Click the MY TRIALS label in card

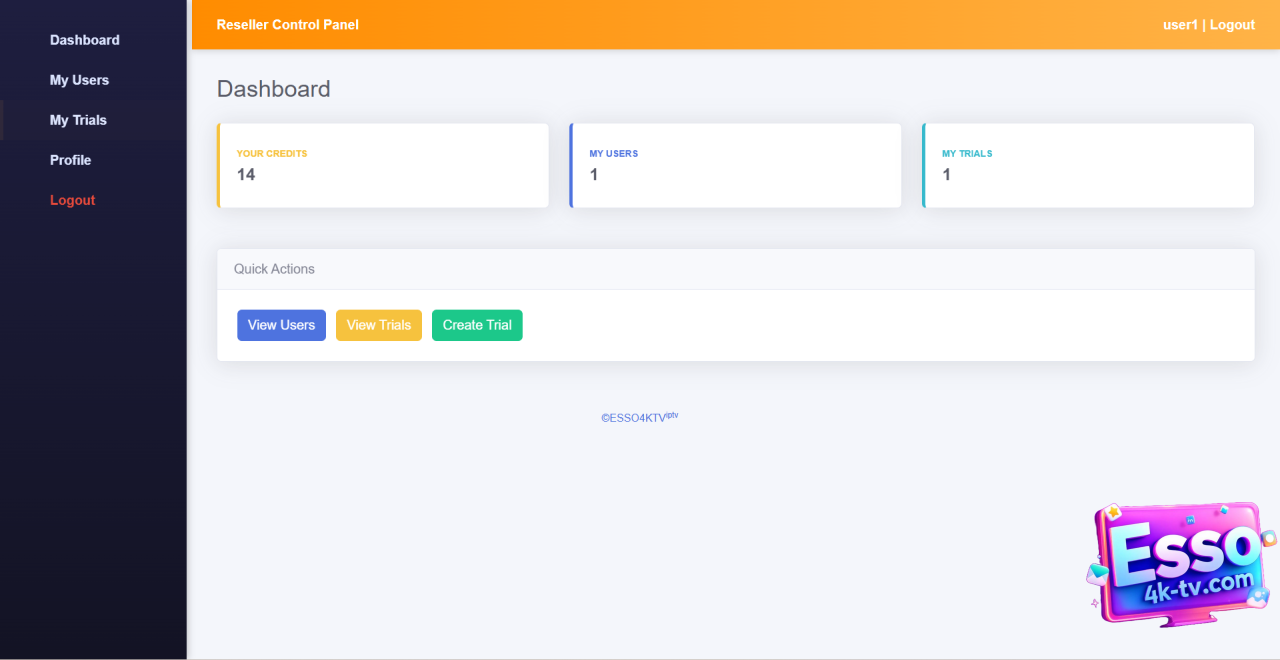click(967, 154)
